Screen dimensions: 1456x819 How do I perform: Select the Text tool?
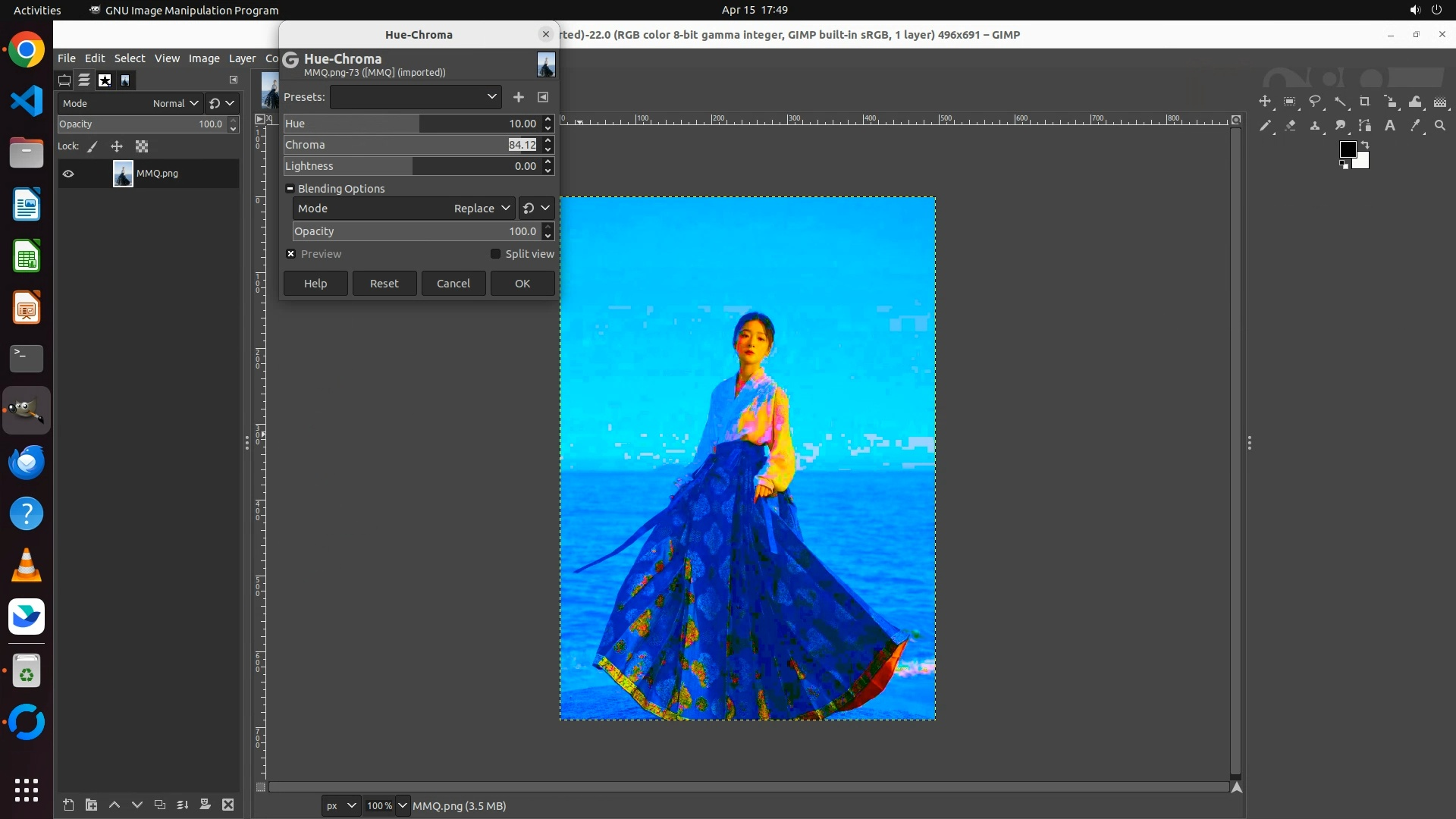coord(1390,126)
